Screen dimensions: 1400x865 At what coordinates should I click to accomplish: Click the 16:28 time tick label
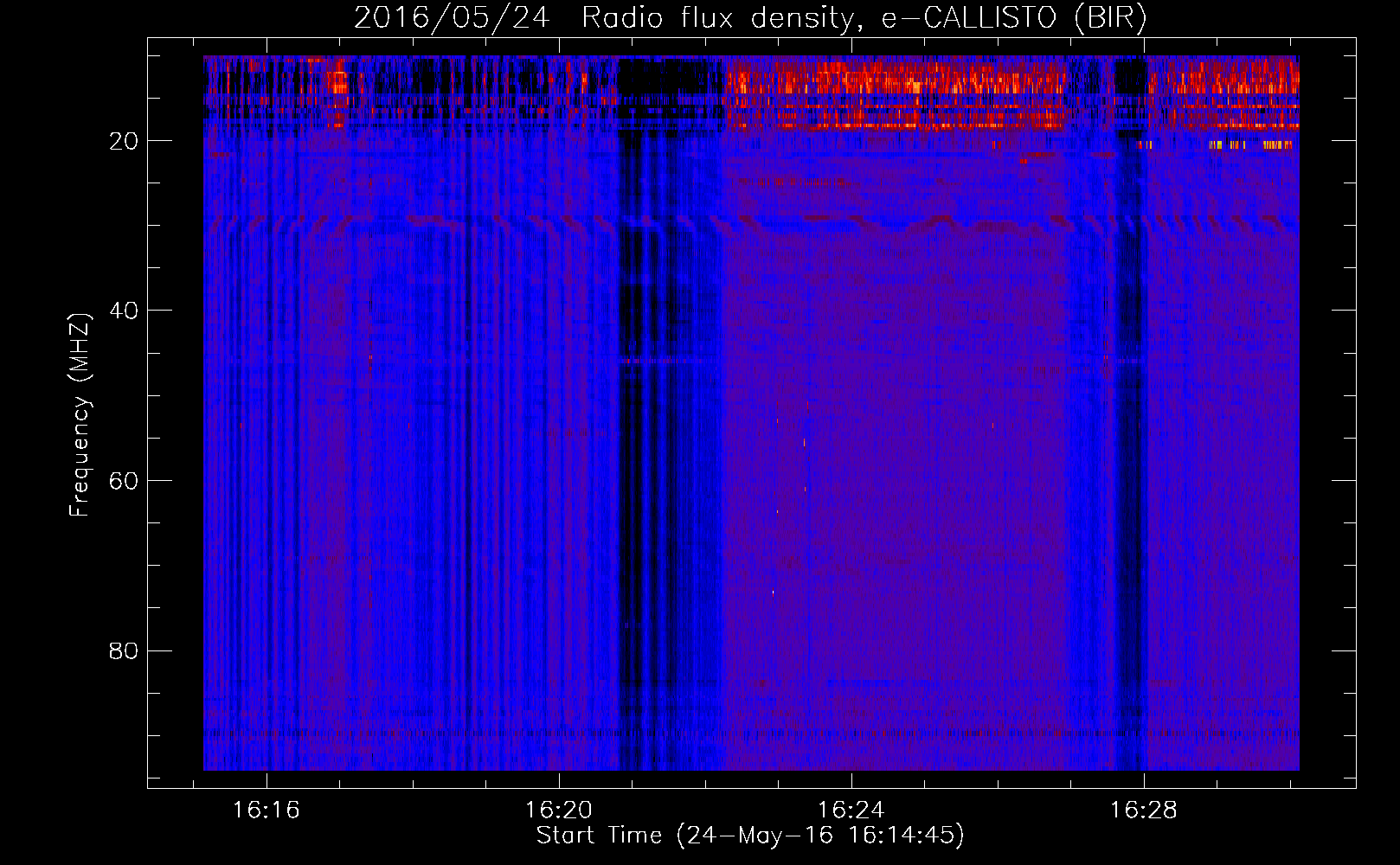click(1144, 811)
